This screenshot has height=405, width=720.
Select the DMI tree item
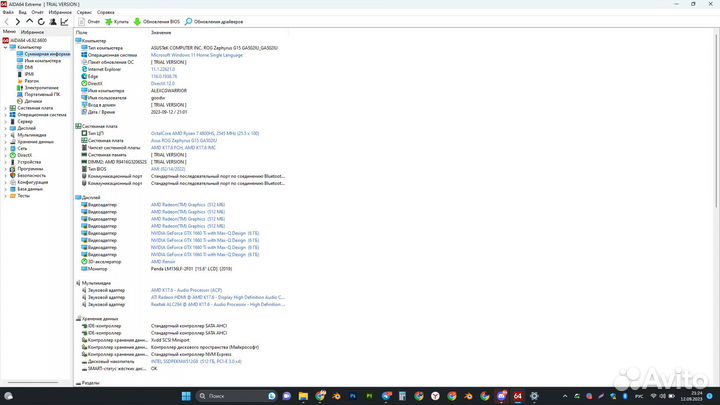pyautogui.click(x=28, y=67)
